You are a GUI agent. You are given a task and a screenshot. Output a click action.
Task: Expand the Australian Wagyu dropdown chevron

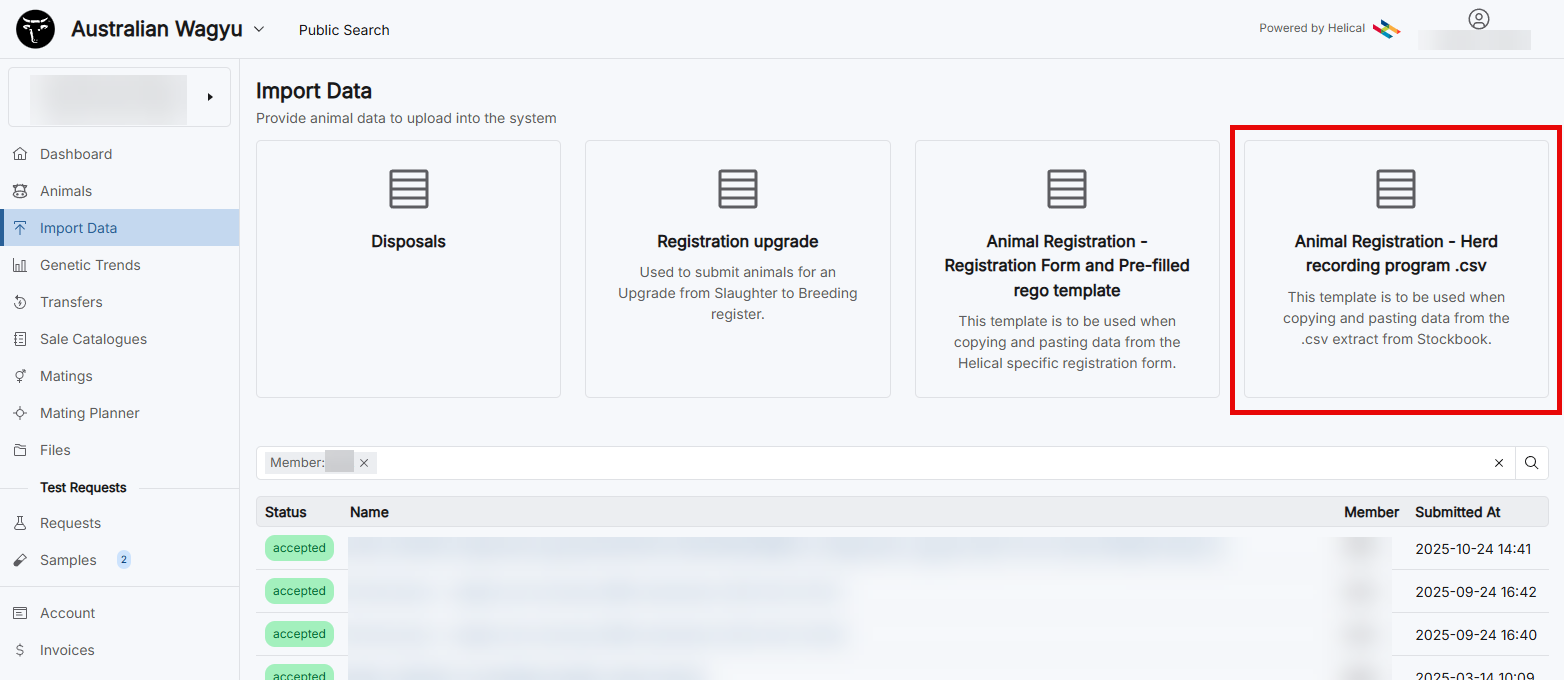(259, 29)
